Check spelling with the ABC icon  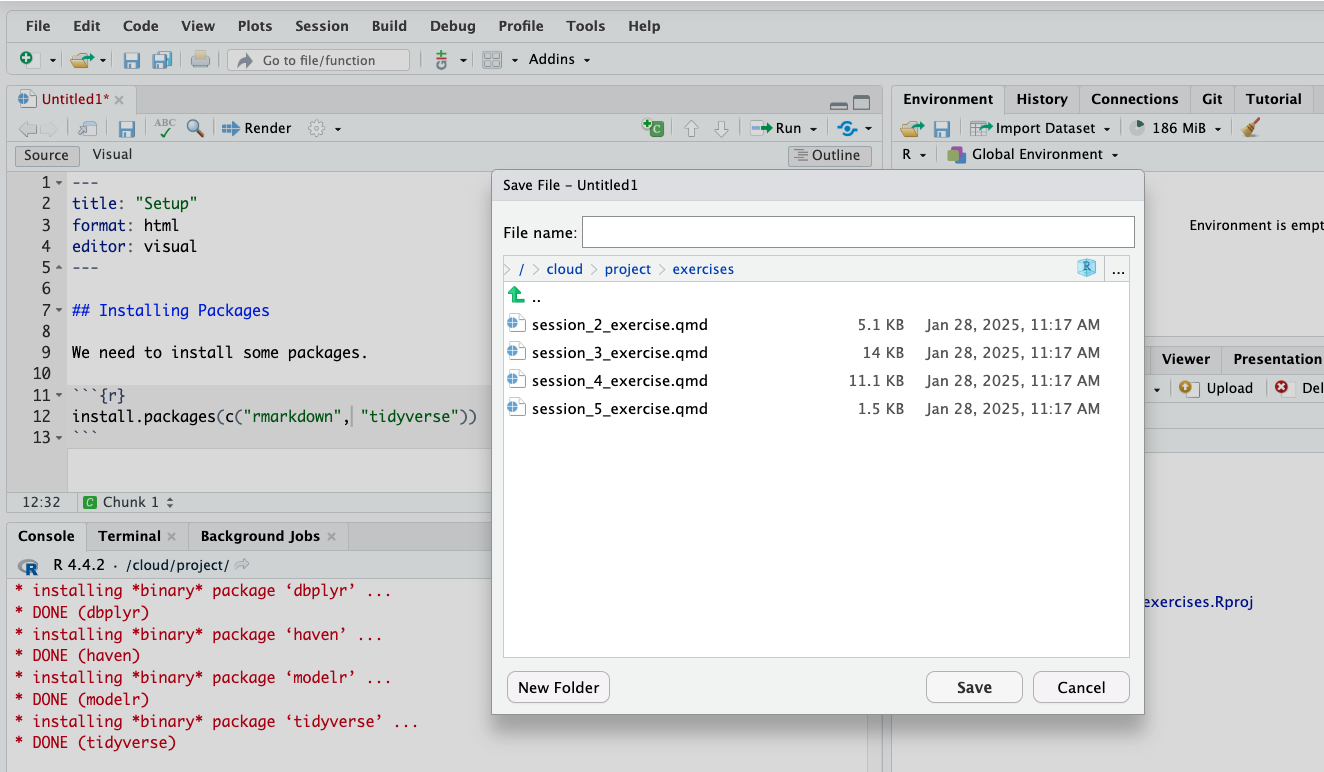pos(163,128)
